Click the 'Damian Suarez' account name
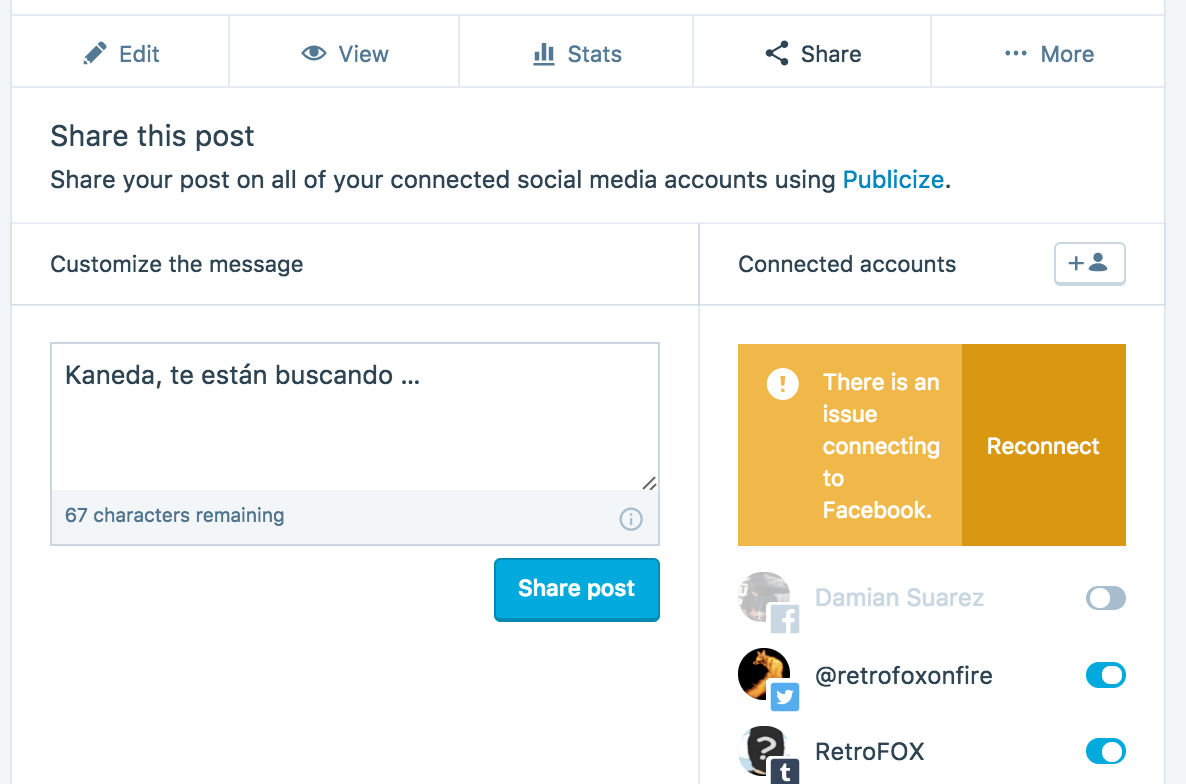Viewport: 1186px width, 784px height. coord(899,598)
